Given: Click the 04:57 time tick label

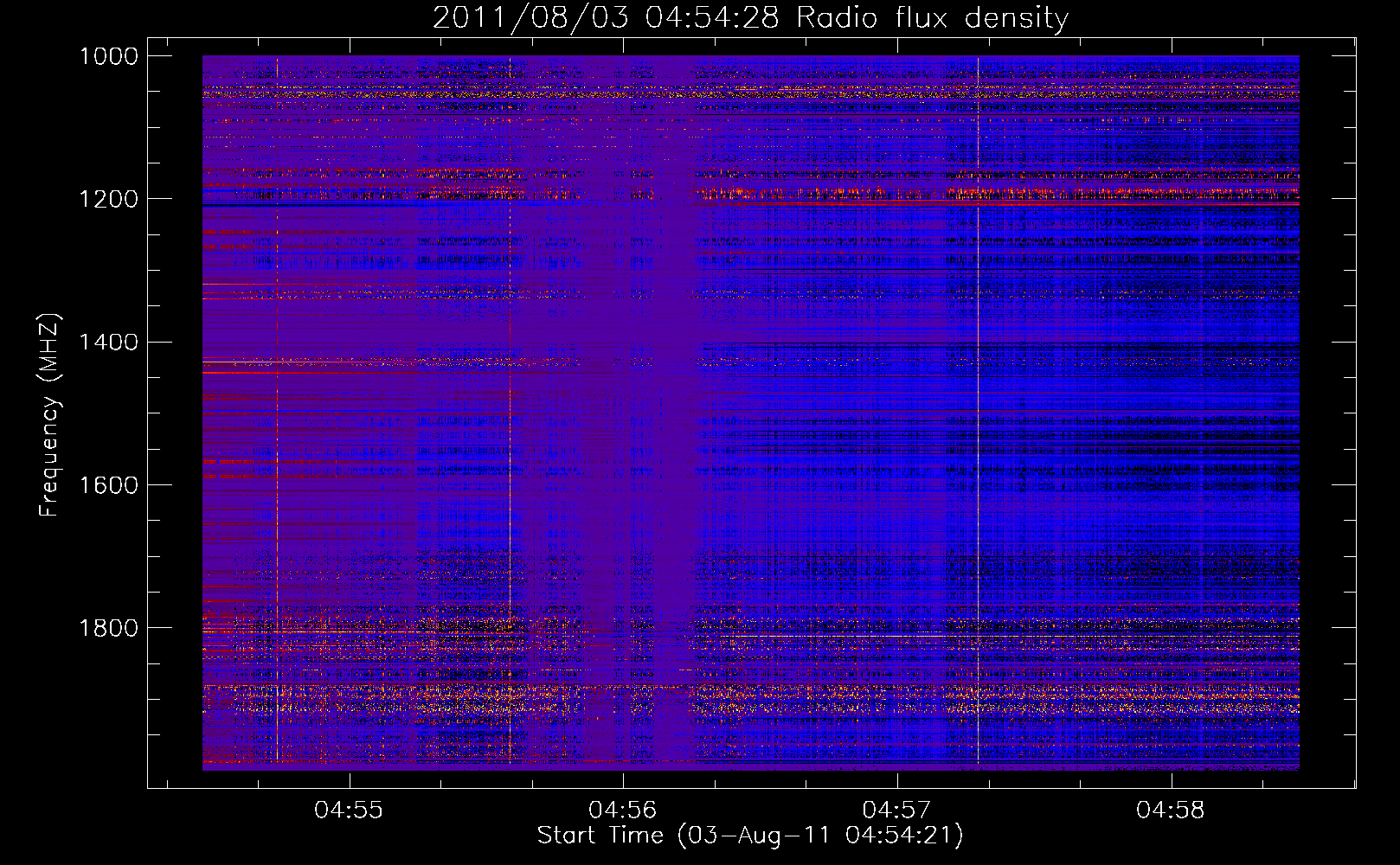Looking at the screenshot, I should (897, 810).
